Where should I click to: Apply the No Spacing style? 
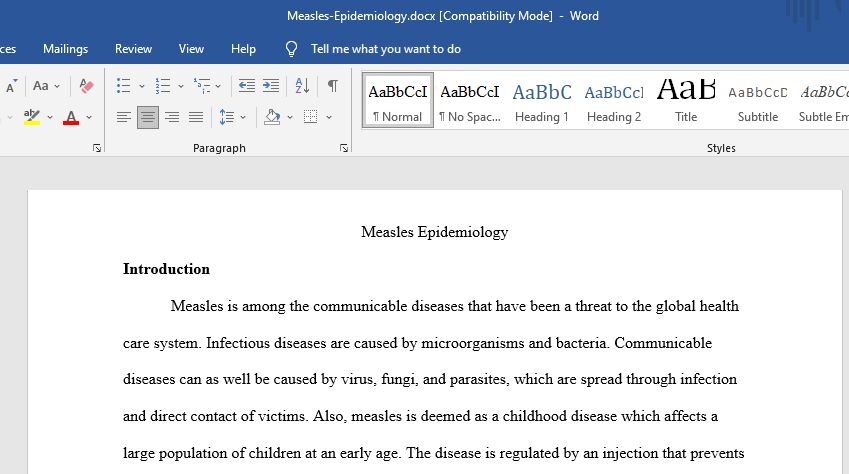click(x=470, y=100)
